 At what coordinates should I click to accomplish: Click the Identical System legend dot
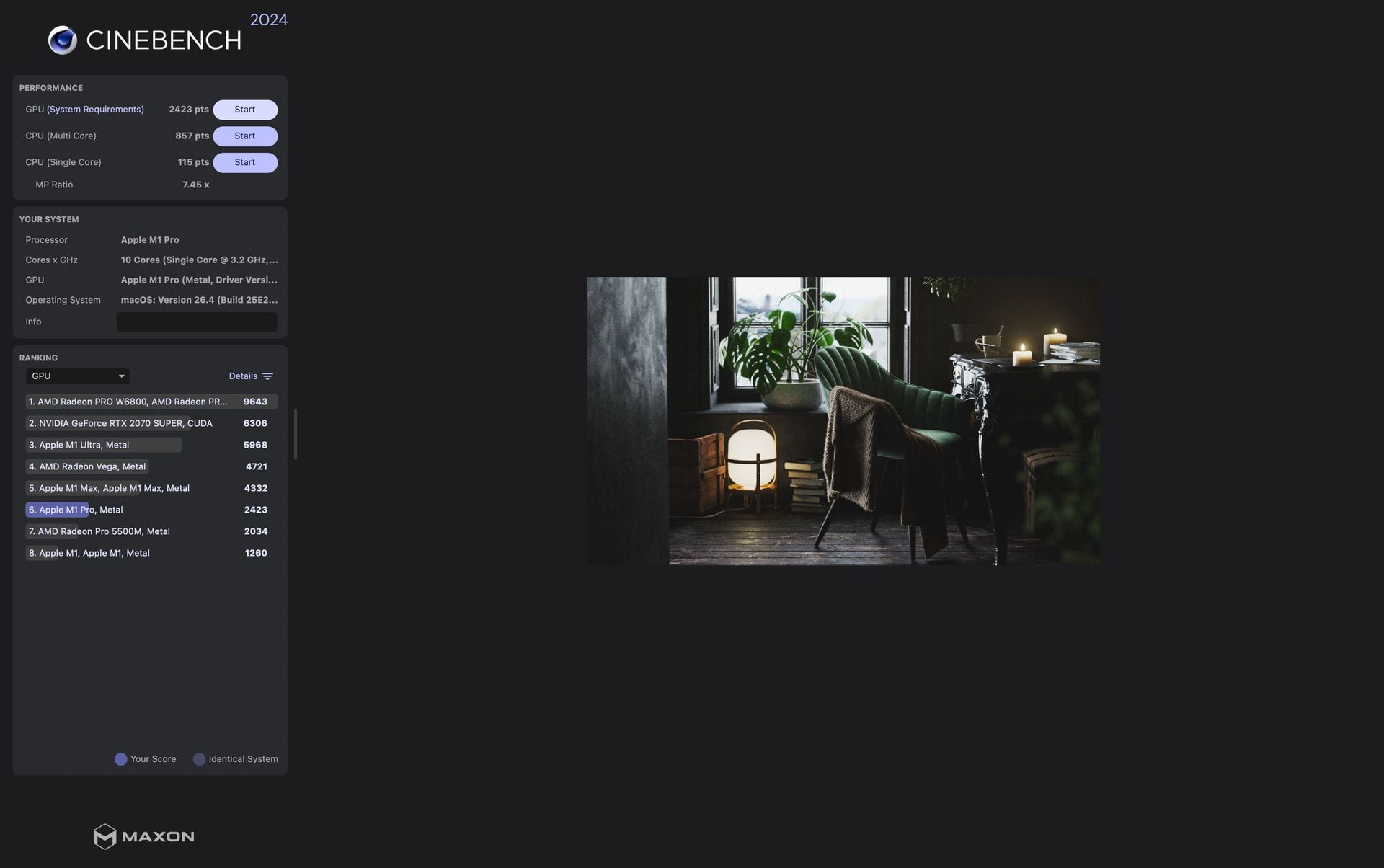tap(200, 759)
